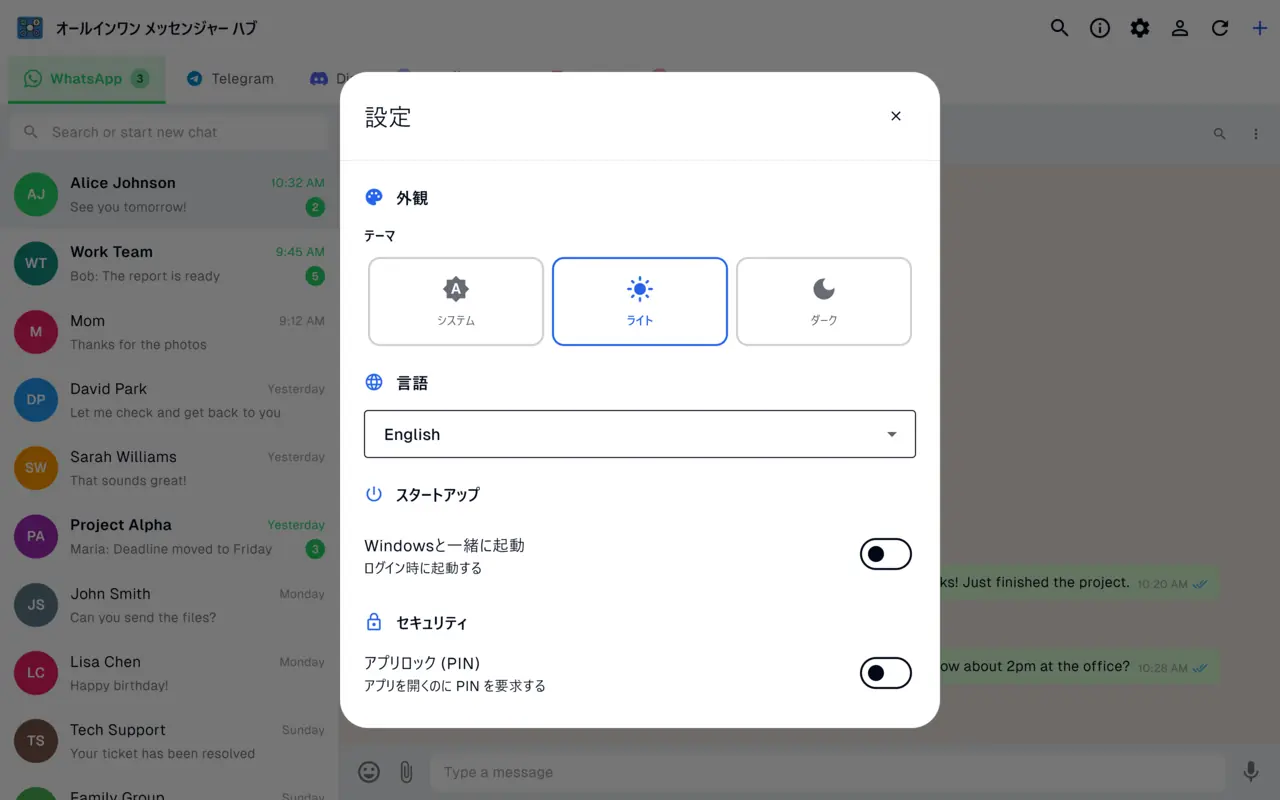The width and height of the screenshot is (1280, 800).
Task: Open Tech Support chat
Action: point(169,741)
